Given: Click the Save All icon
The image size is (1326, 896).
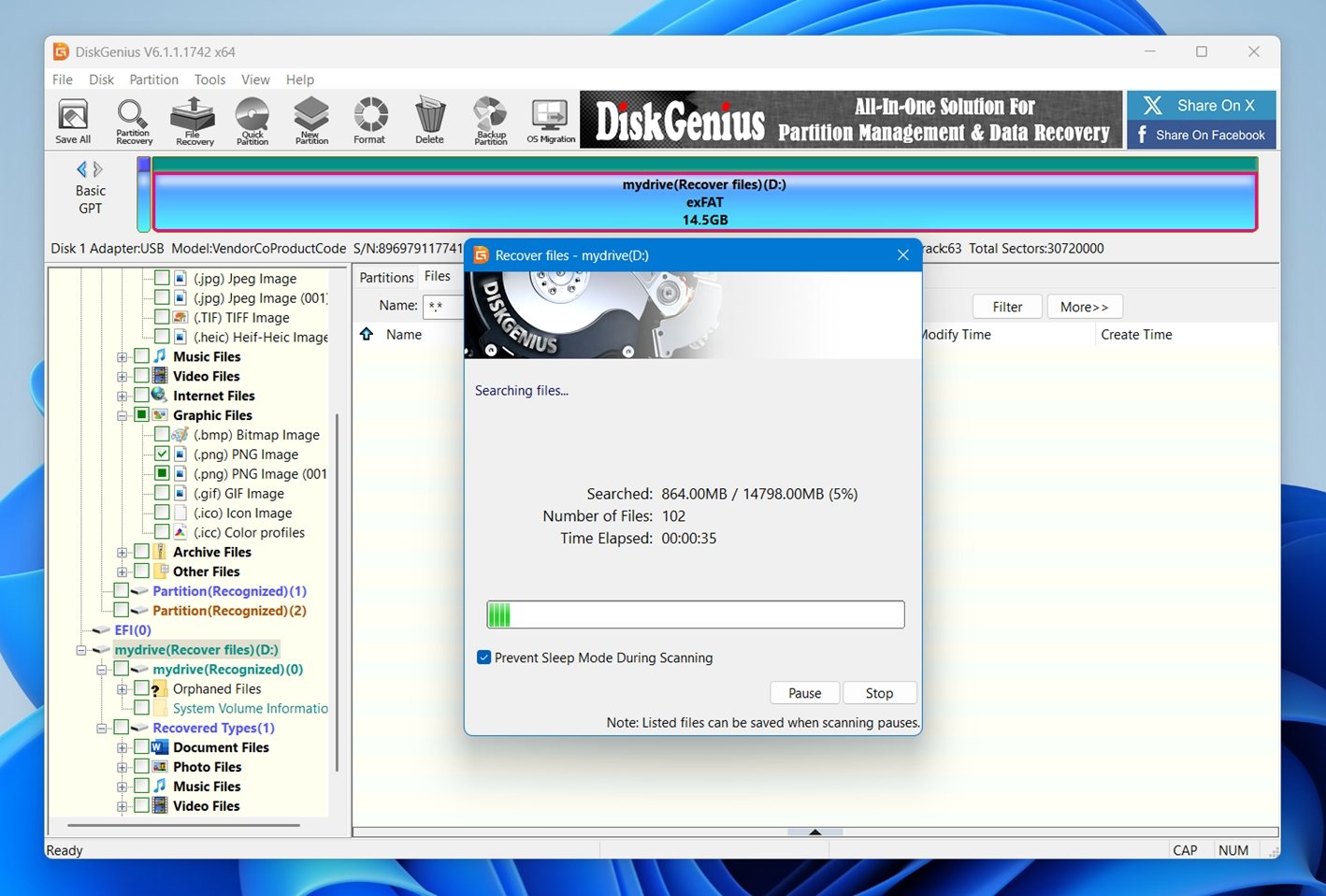Looking at the screenshot, I should [72, 120].
